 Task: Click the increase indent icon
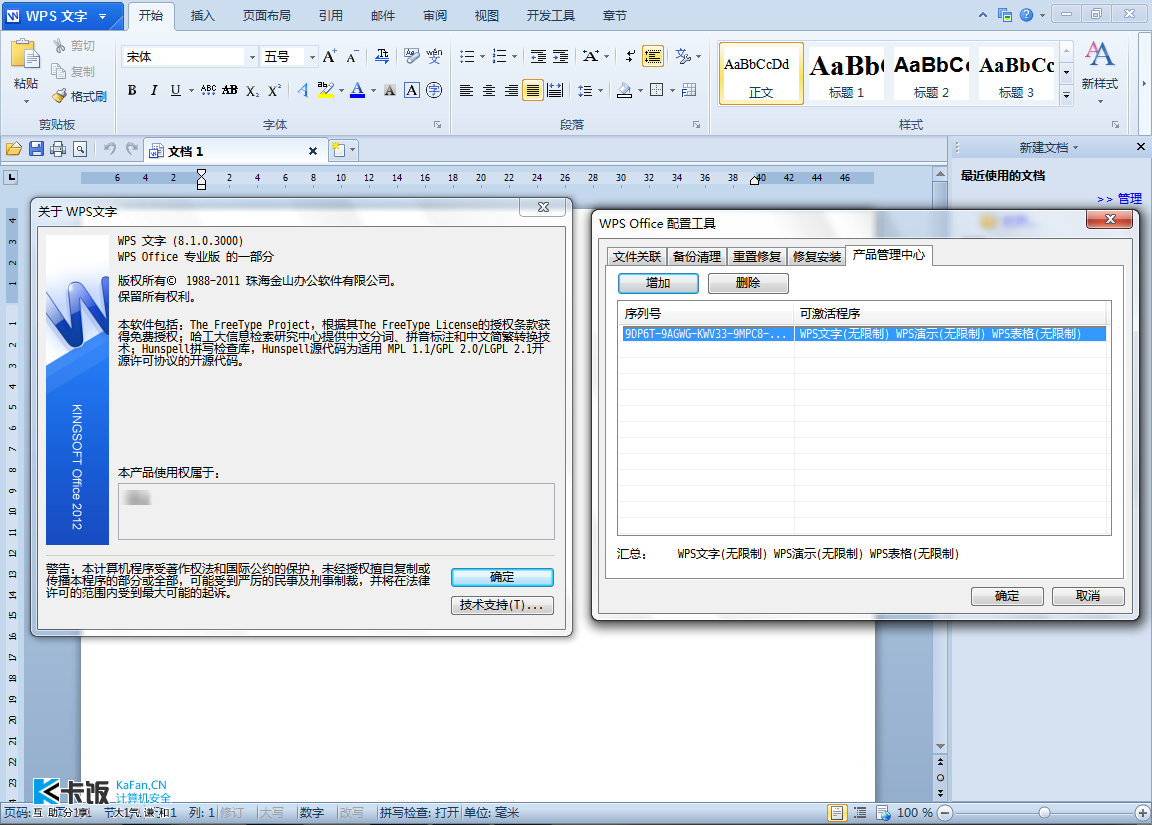pyautogui.click(x=561, y=57)
